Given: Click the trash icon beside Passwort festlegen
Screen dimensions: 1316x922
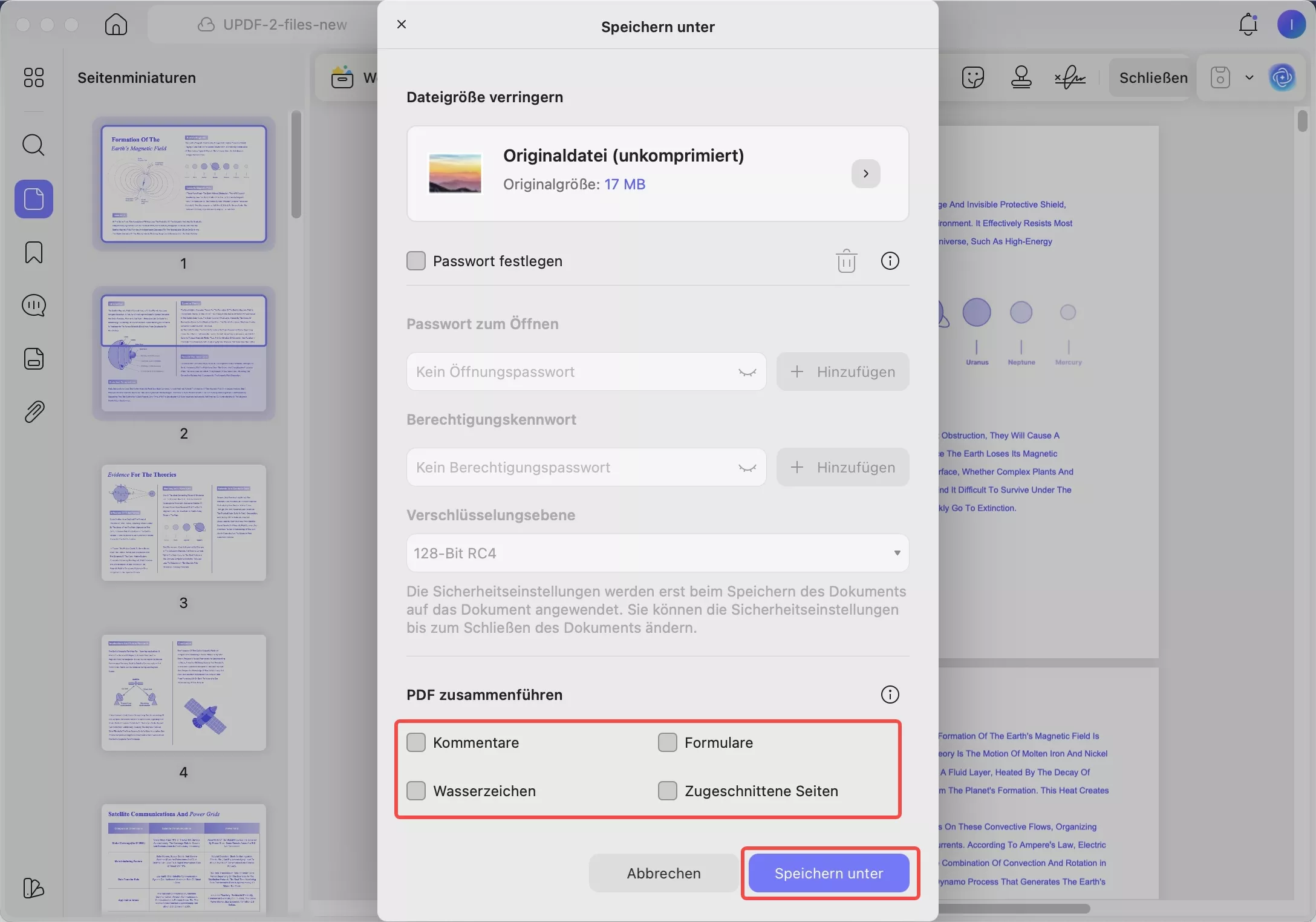Looking at the screenshot, I should pos(846,261).
